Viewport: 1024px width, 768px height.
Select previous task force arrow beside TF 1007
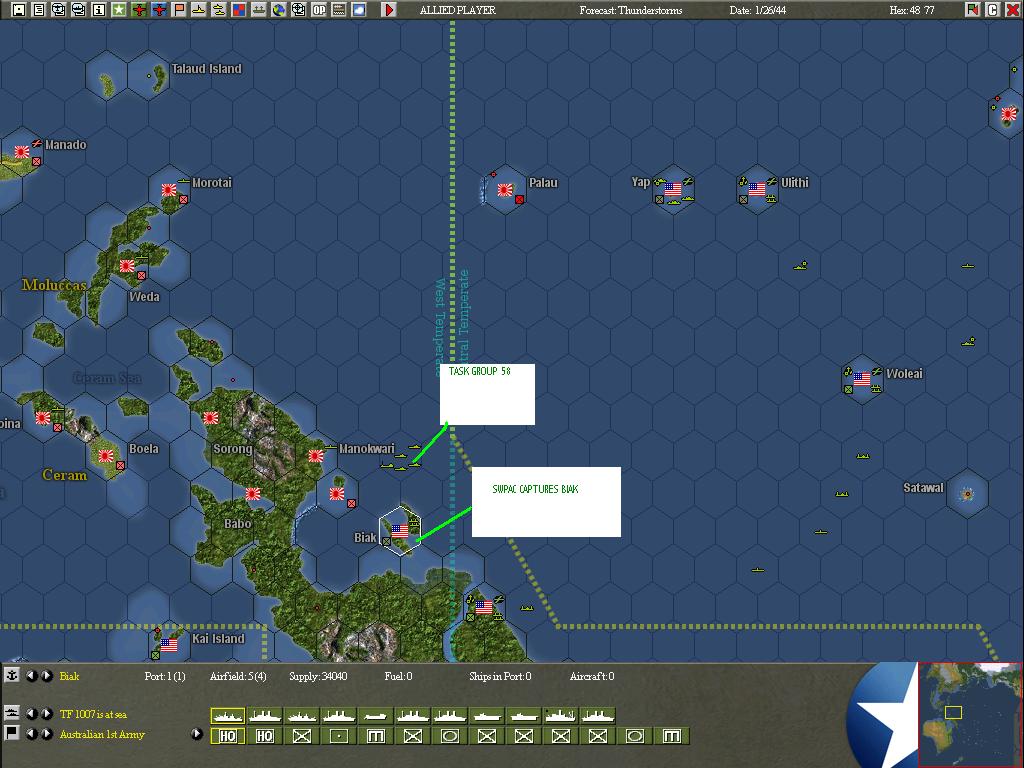(31, 714)
